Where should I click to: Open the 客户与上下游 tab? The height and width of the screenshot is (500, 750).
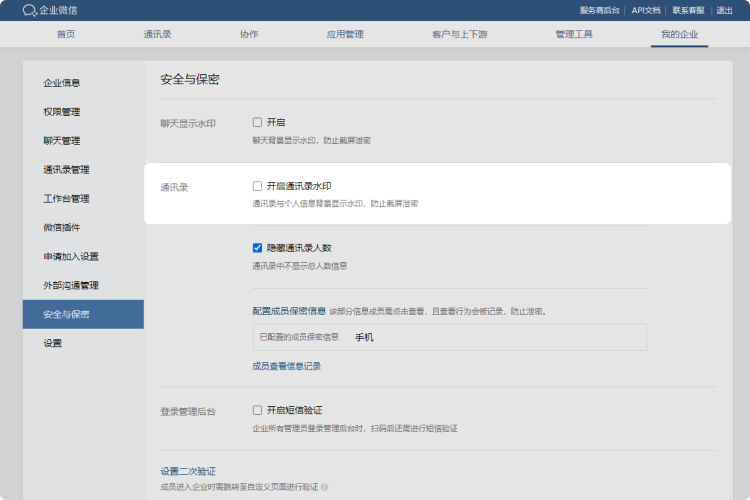[458, 34]
